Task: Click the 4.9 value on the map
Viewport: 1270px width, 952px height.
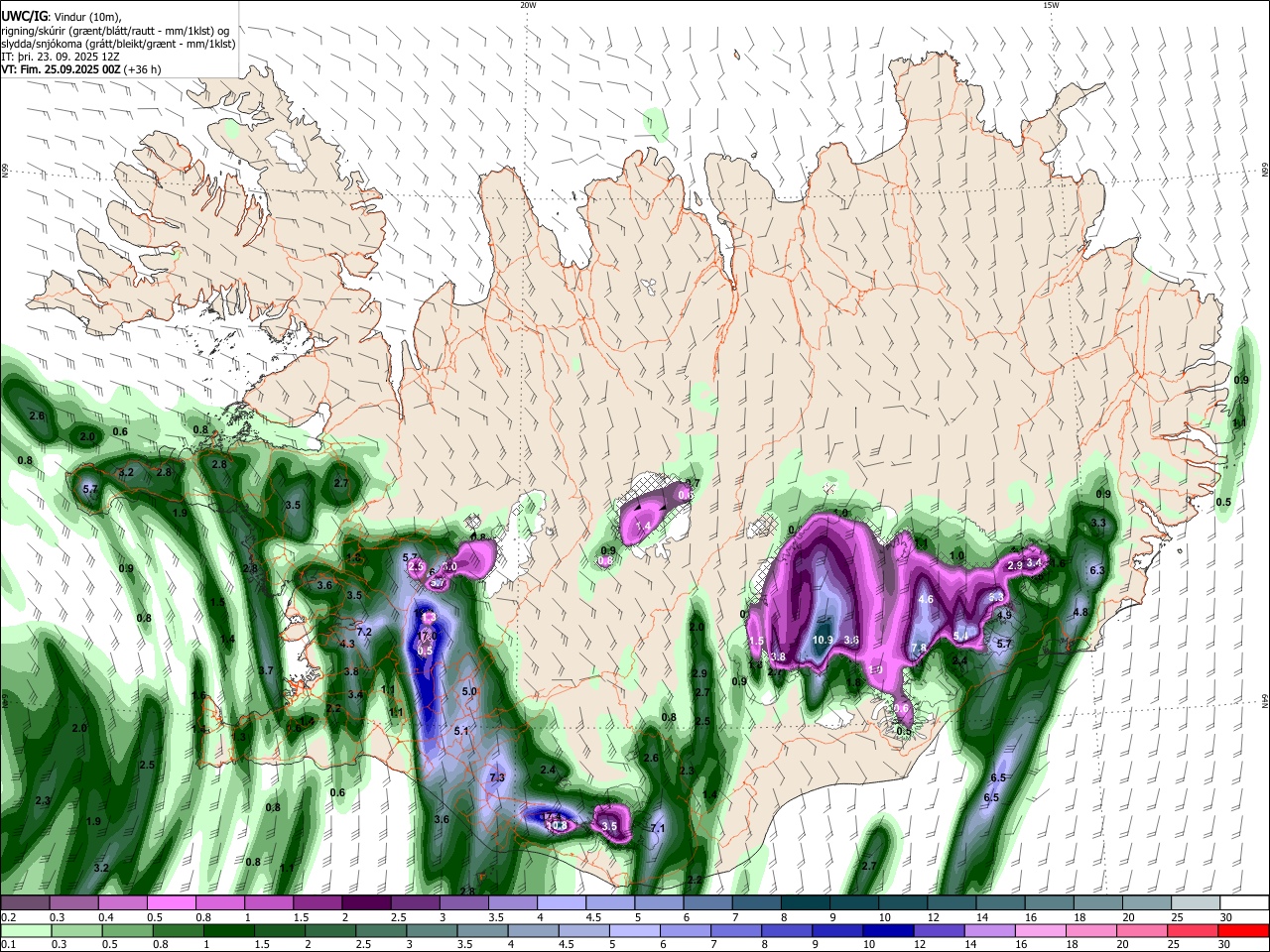Action: point(1003,615)
